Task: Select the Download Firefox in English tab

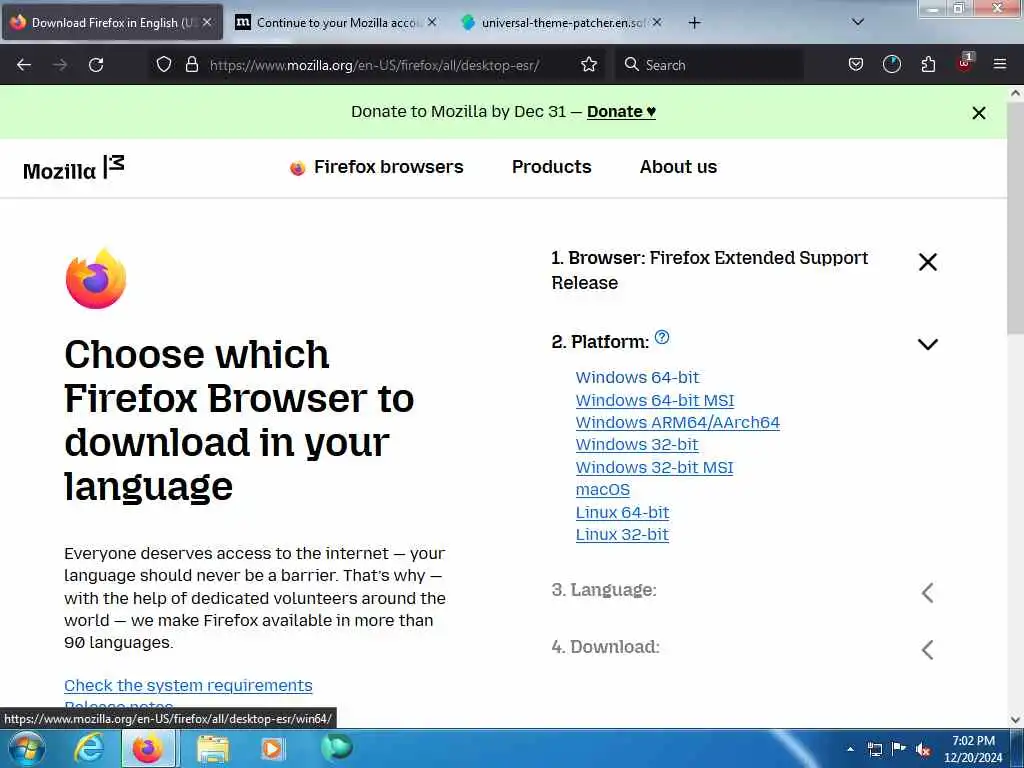Action: (112, 23)
